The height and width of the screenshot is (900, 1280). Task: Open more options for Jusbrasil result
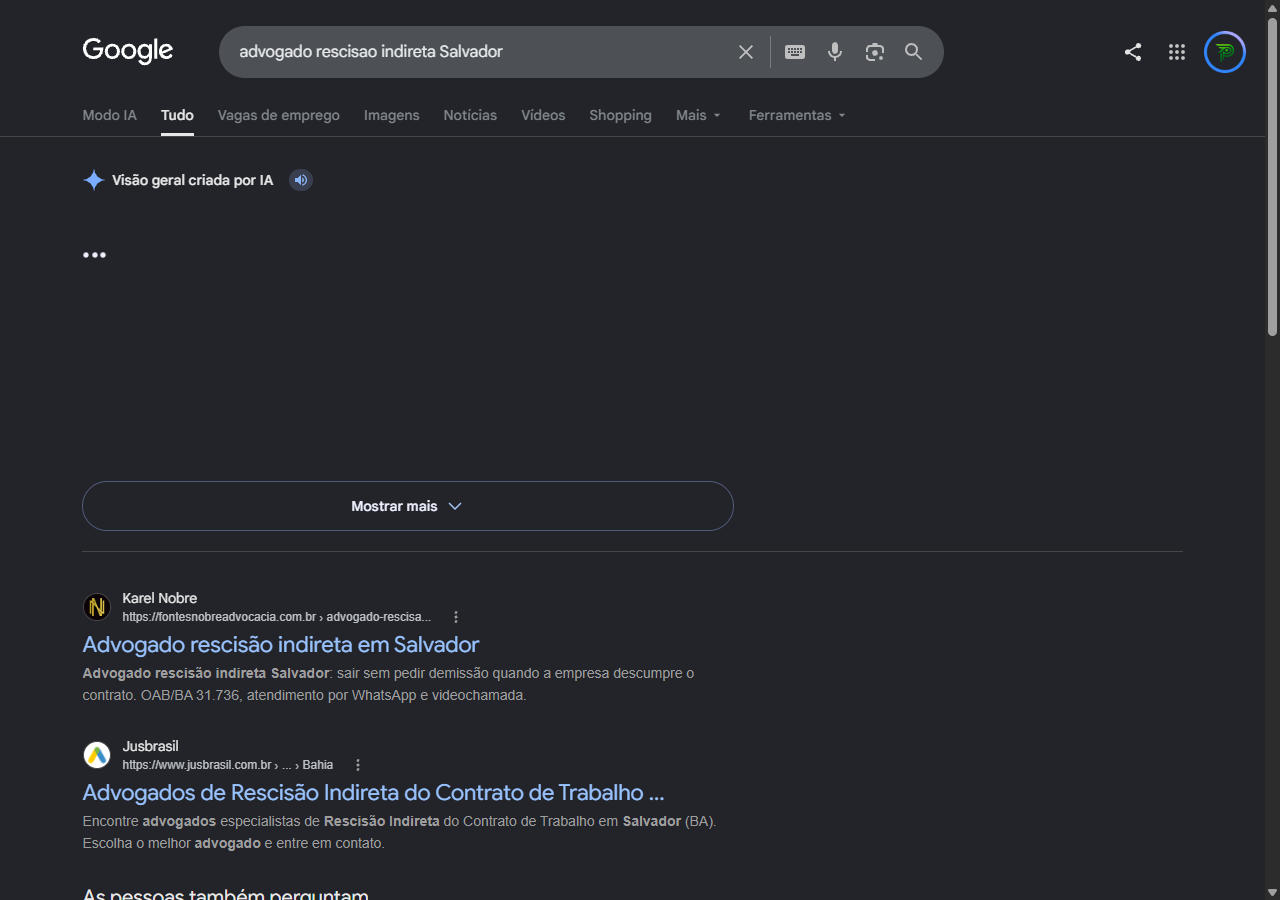[x=358, y=765]
